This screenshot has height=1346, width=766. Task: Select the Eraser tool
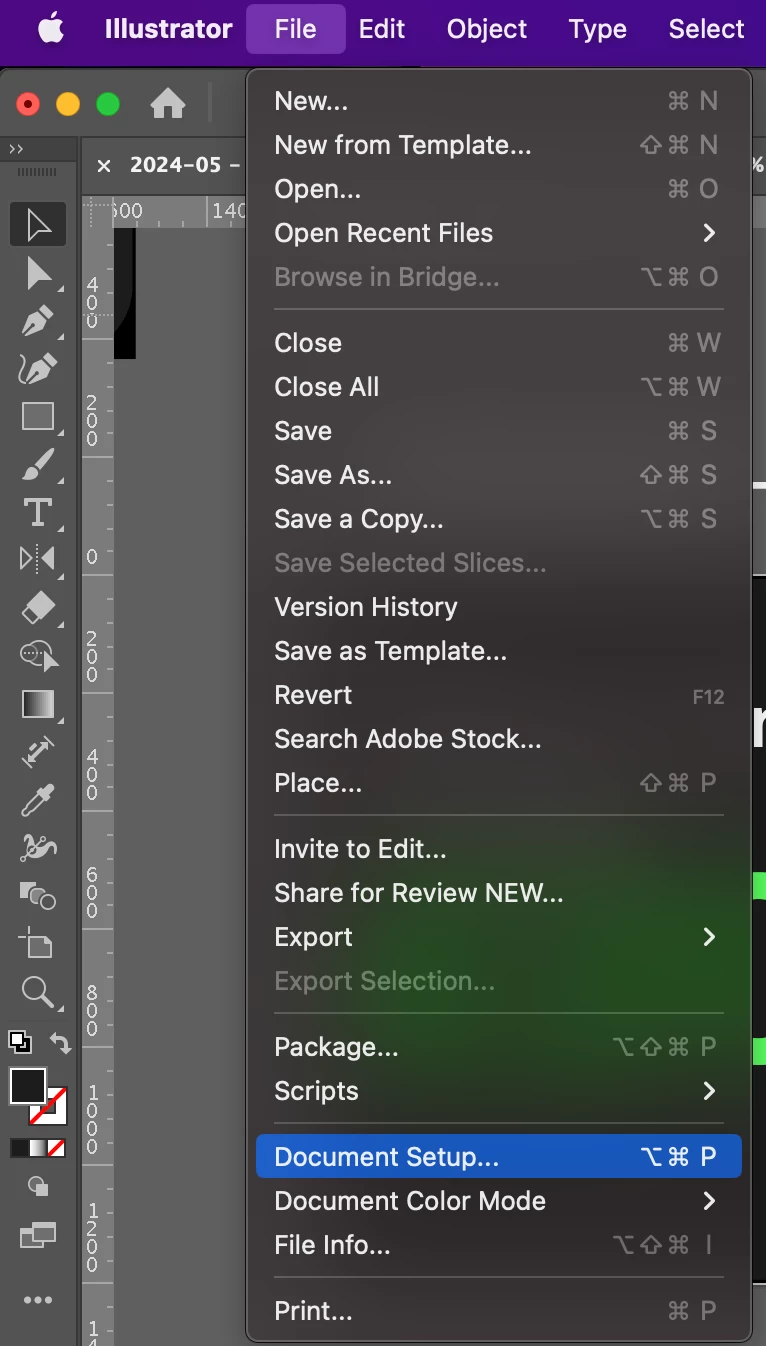click(x=38, y=607)
